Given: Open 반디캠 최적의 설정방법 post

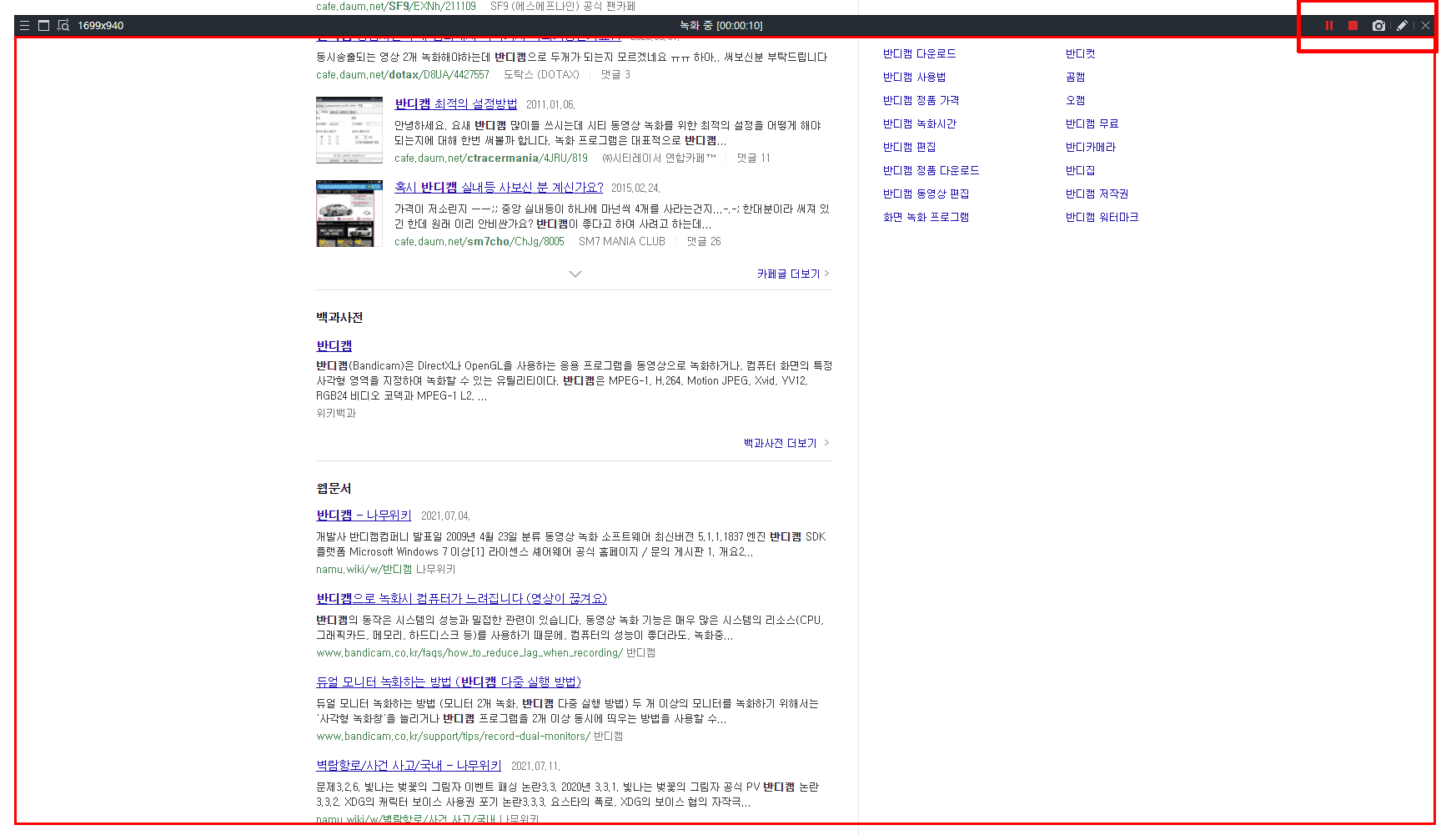Looking at the screenshot, I should [455, 104].
